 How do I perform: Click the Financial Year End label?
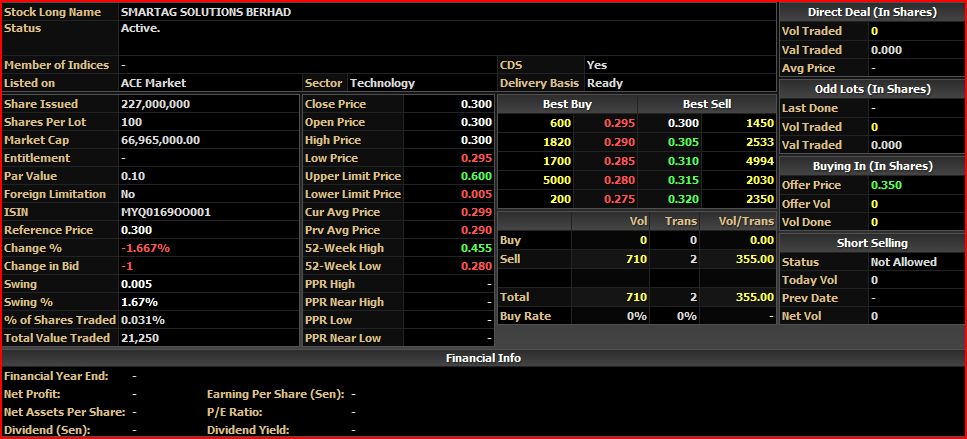point(56,375)
